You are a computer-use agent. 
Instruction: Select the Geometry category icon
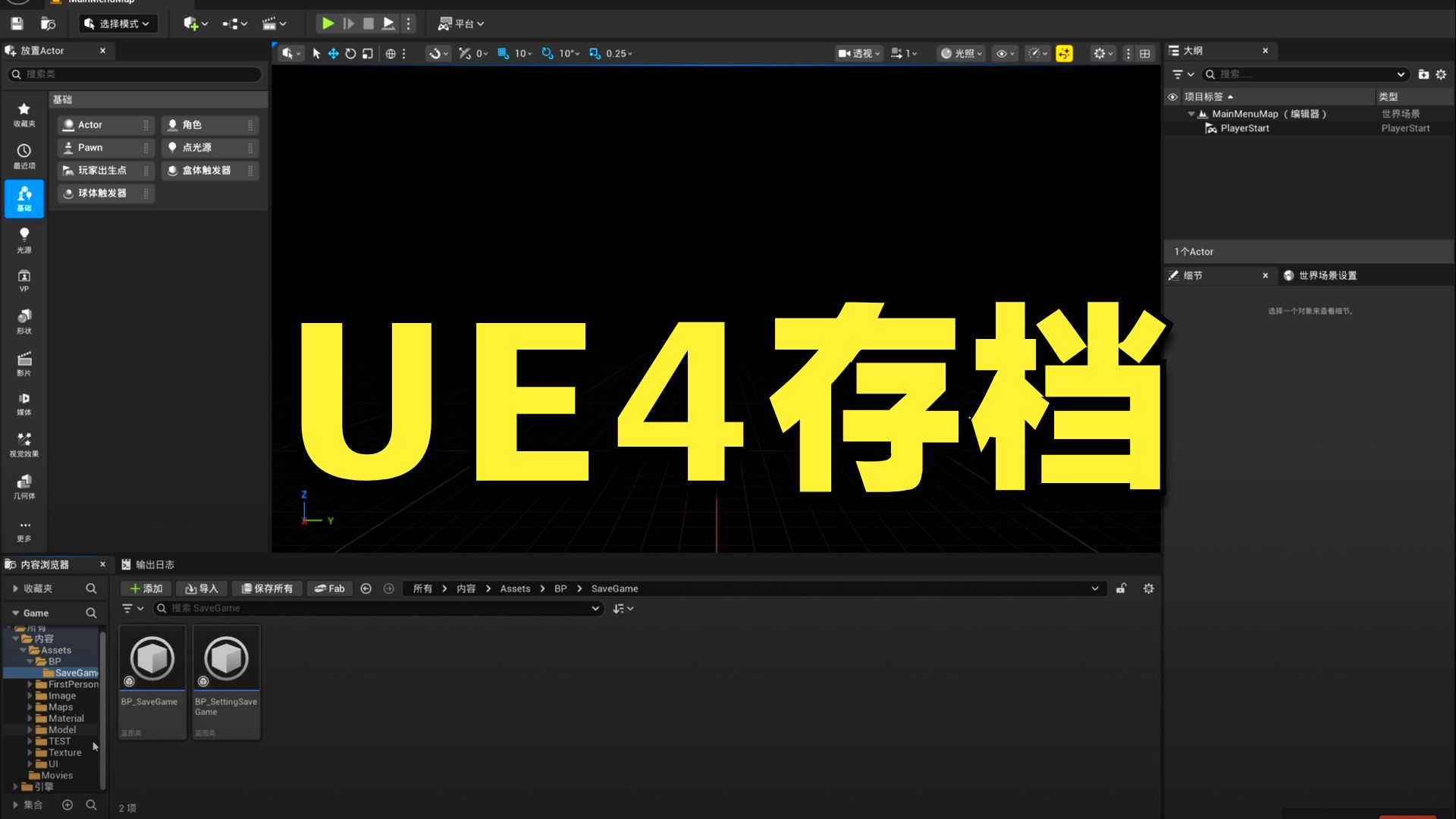point(24,487)
